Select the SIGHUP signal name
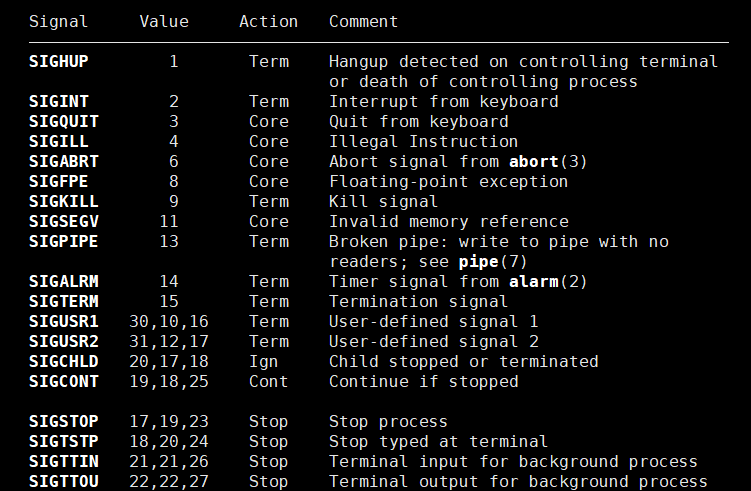Viewport: 751px width, 491px height. [x=58, y=62]
